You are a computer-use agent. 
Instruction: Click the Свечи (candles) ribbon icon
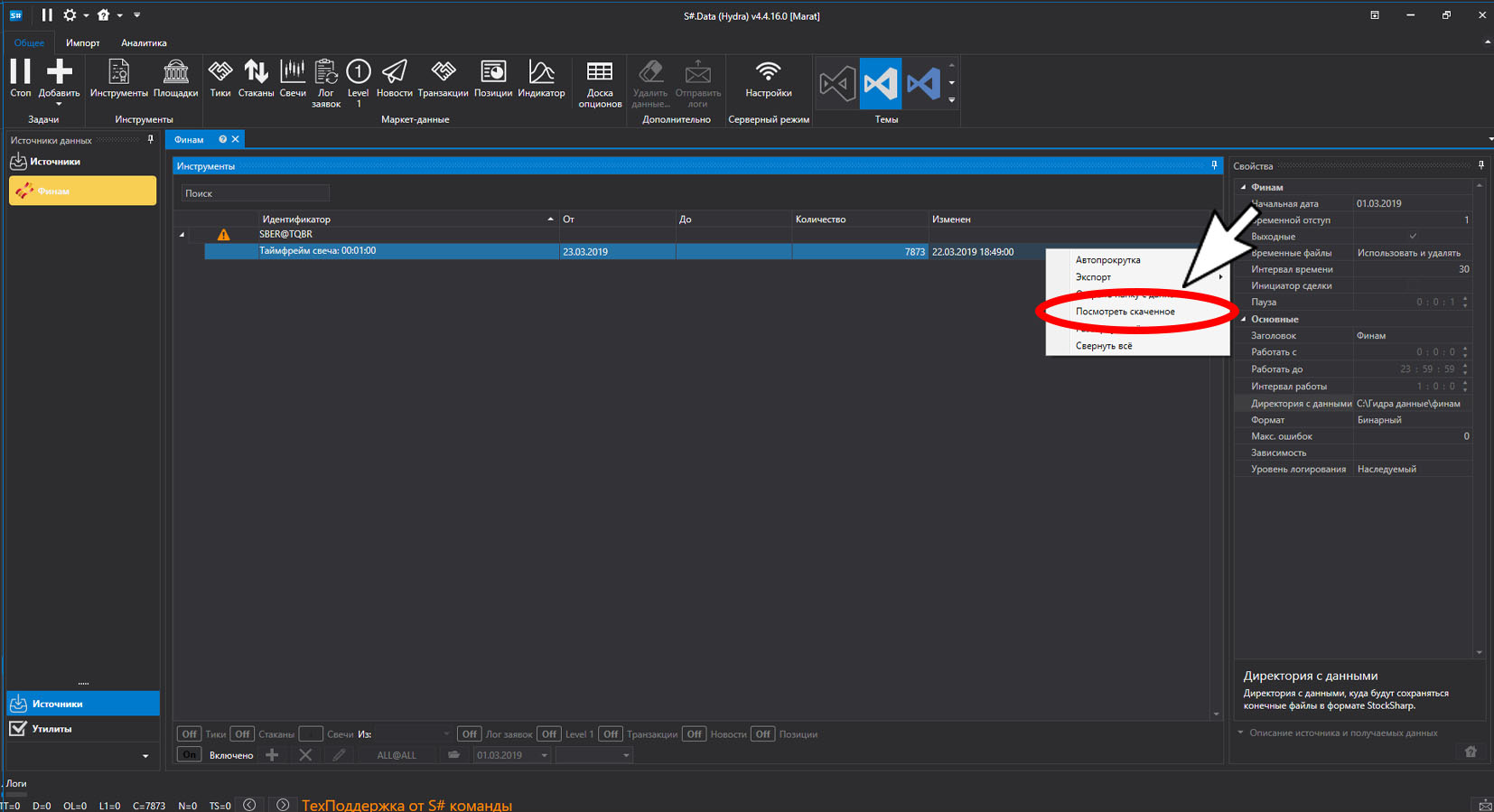tap(292, 79)
